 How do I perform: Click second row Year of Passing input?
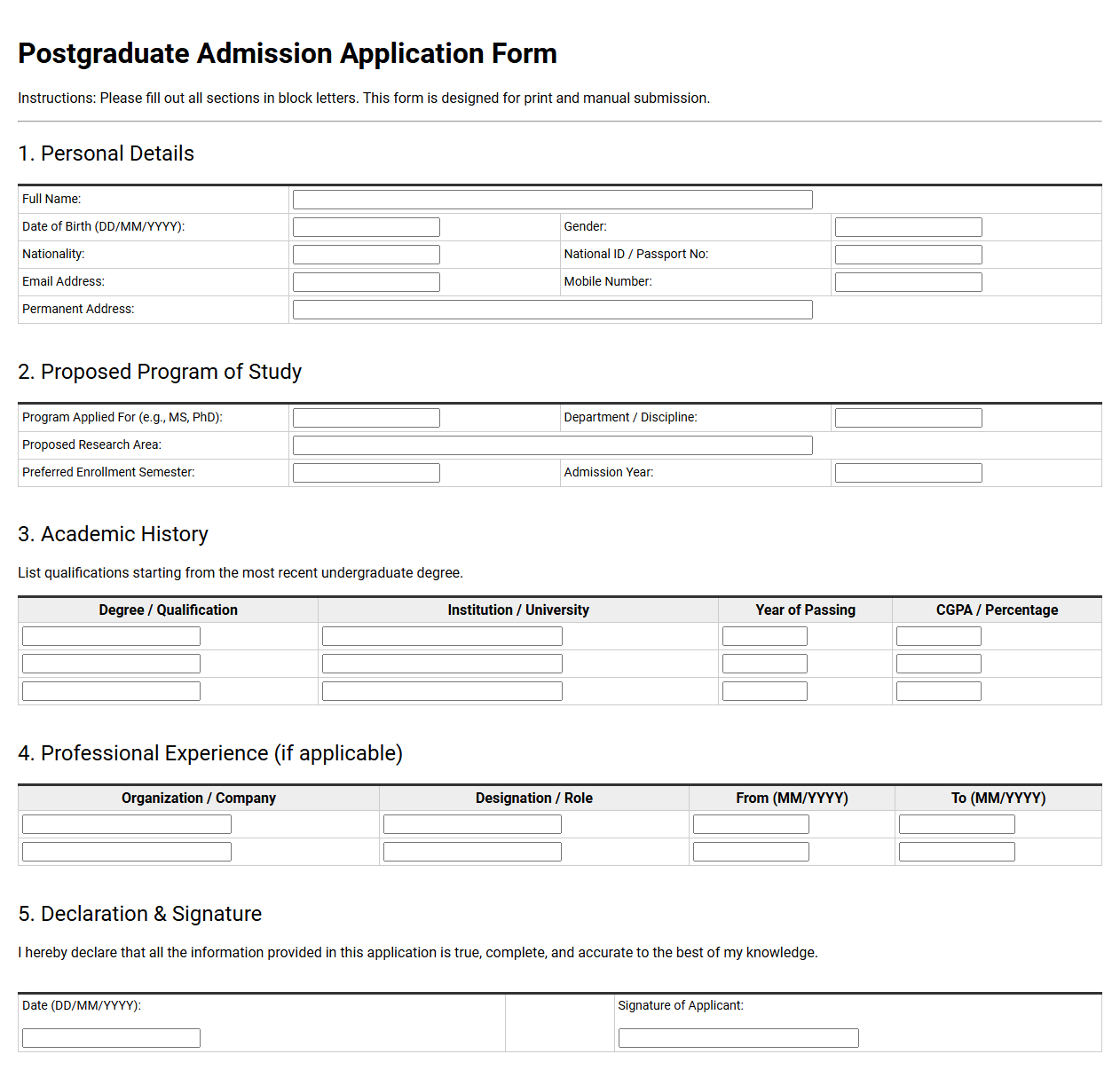[x=765, y=664]
